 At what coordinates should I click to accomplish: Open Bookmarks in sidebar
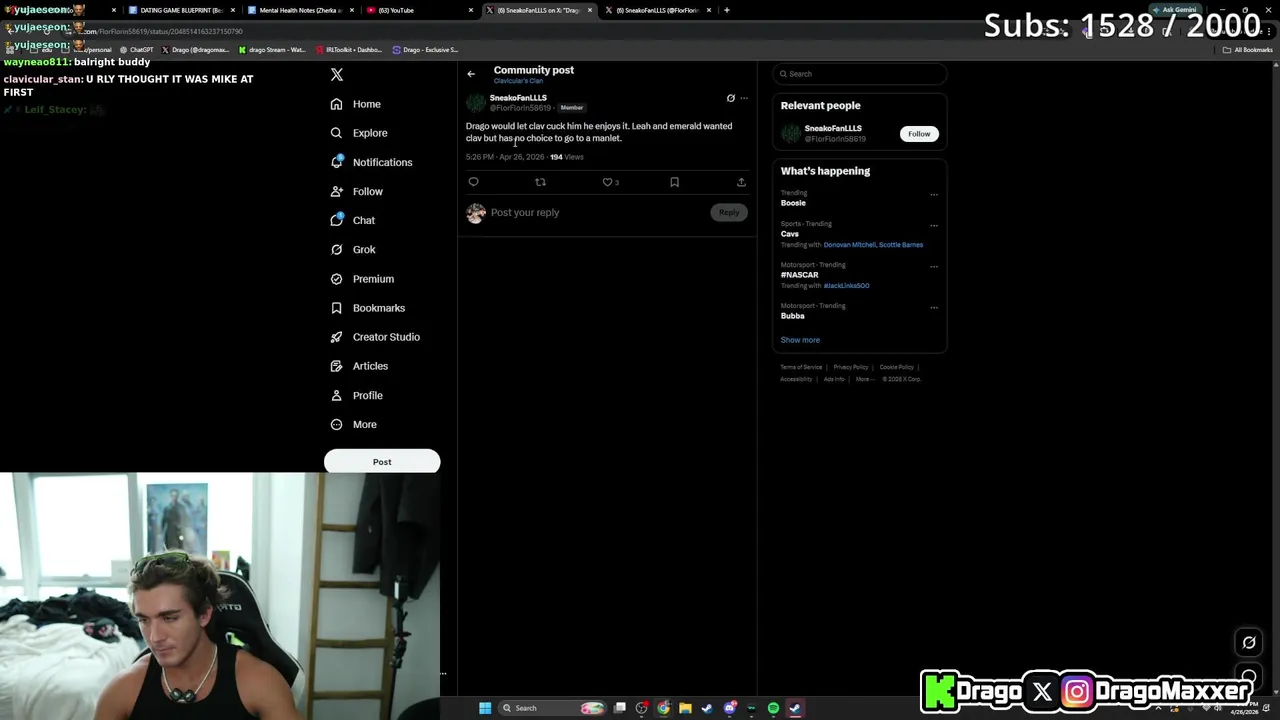pos(368,308)
